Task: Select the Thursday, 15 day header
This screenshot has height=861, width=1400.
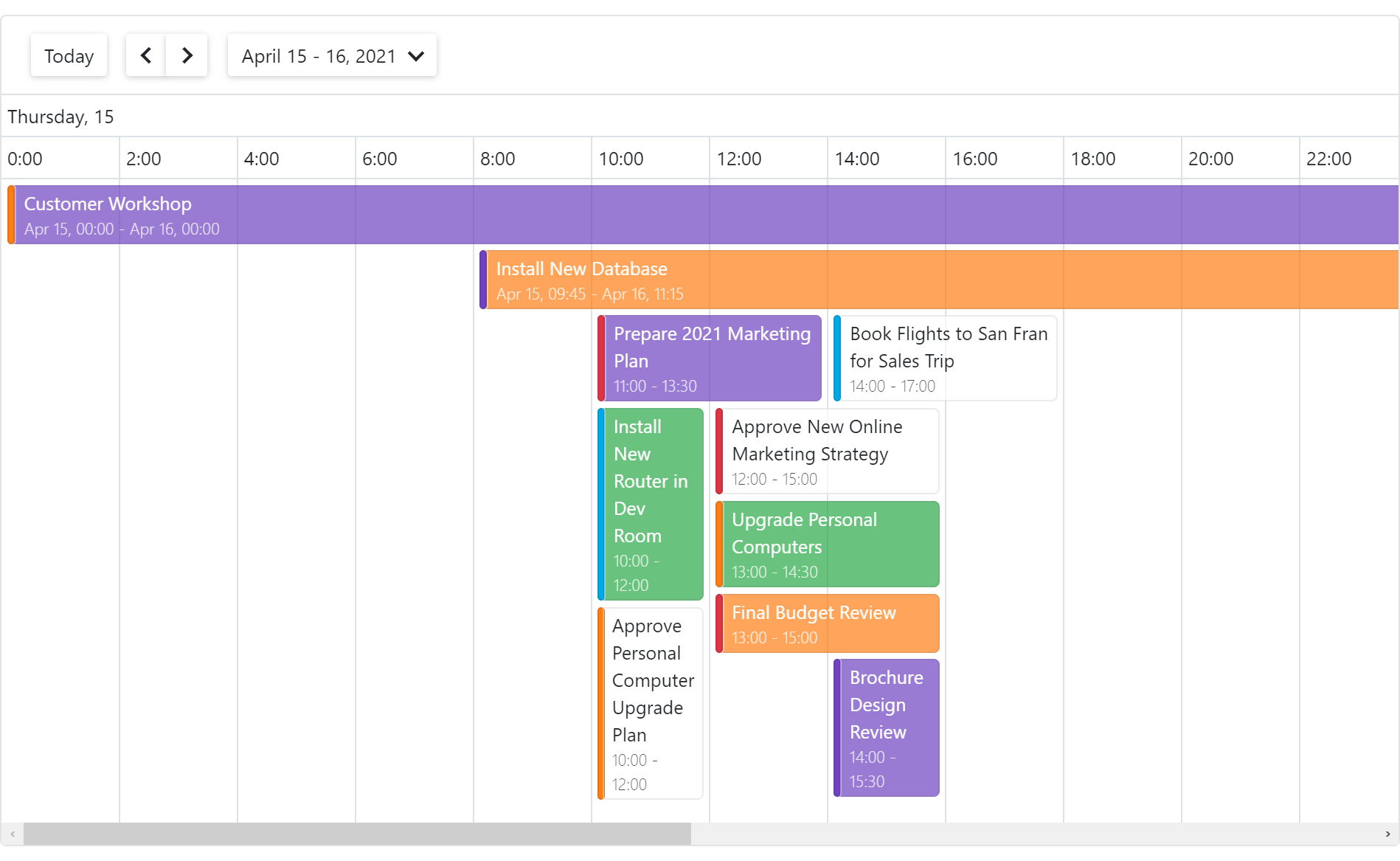Action: (60, 117)
